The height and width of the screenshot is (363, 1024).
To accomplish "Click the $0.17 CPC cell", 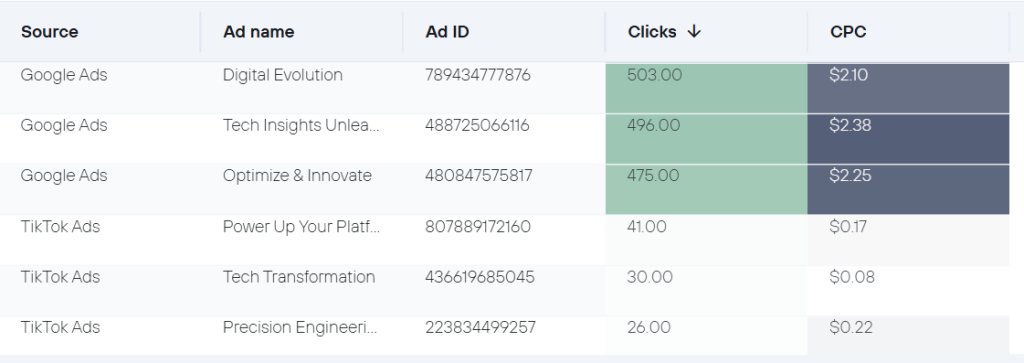I will point(908,240).
